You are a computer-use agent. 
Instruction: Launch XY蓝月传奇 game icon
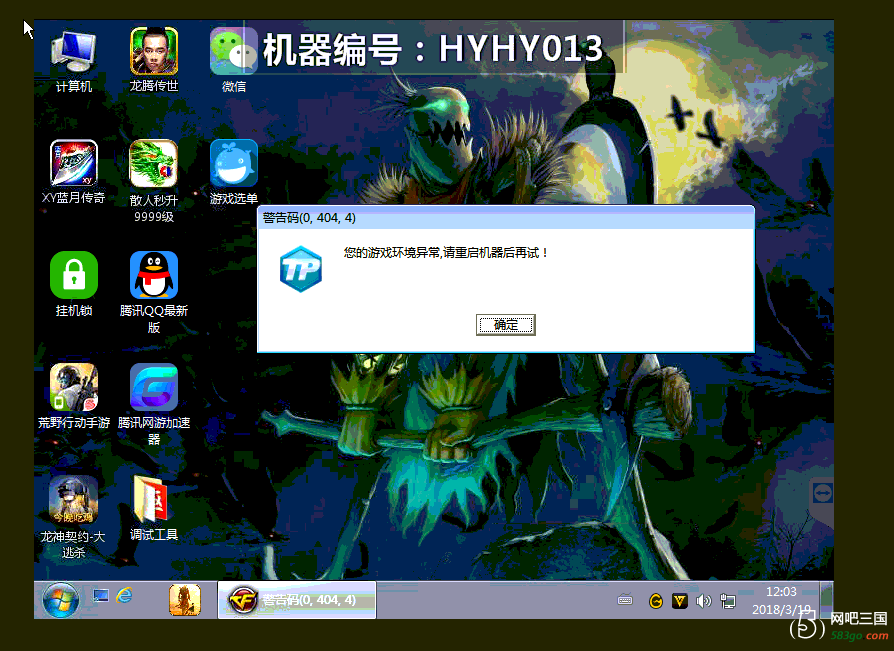(74, 172)
